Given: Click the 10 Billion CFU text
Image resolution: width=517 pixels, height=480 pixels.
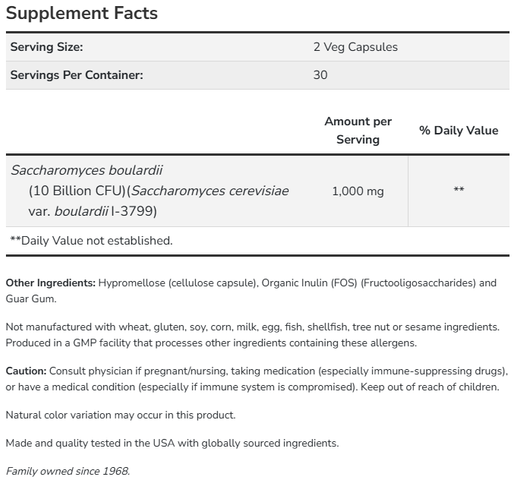Looking at the screenshot, I should (x=77, y=191).
